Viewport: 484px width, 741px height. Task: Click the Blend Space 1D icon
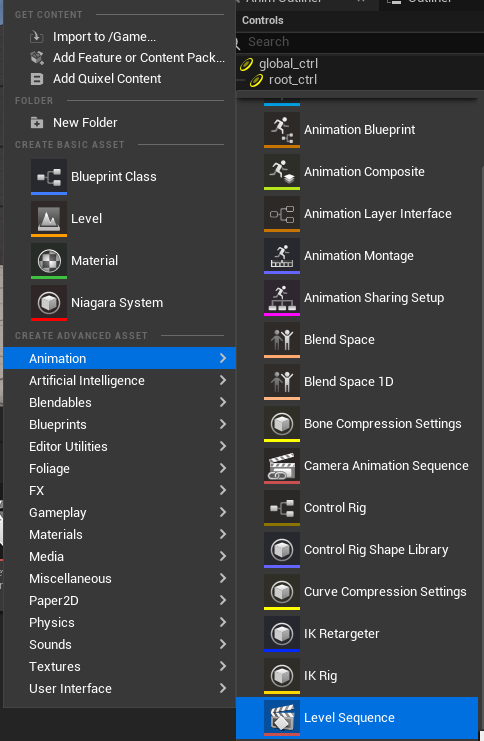(x=282, y=382)
